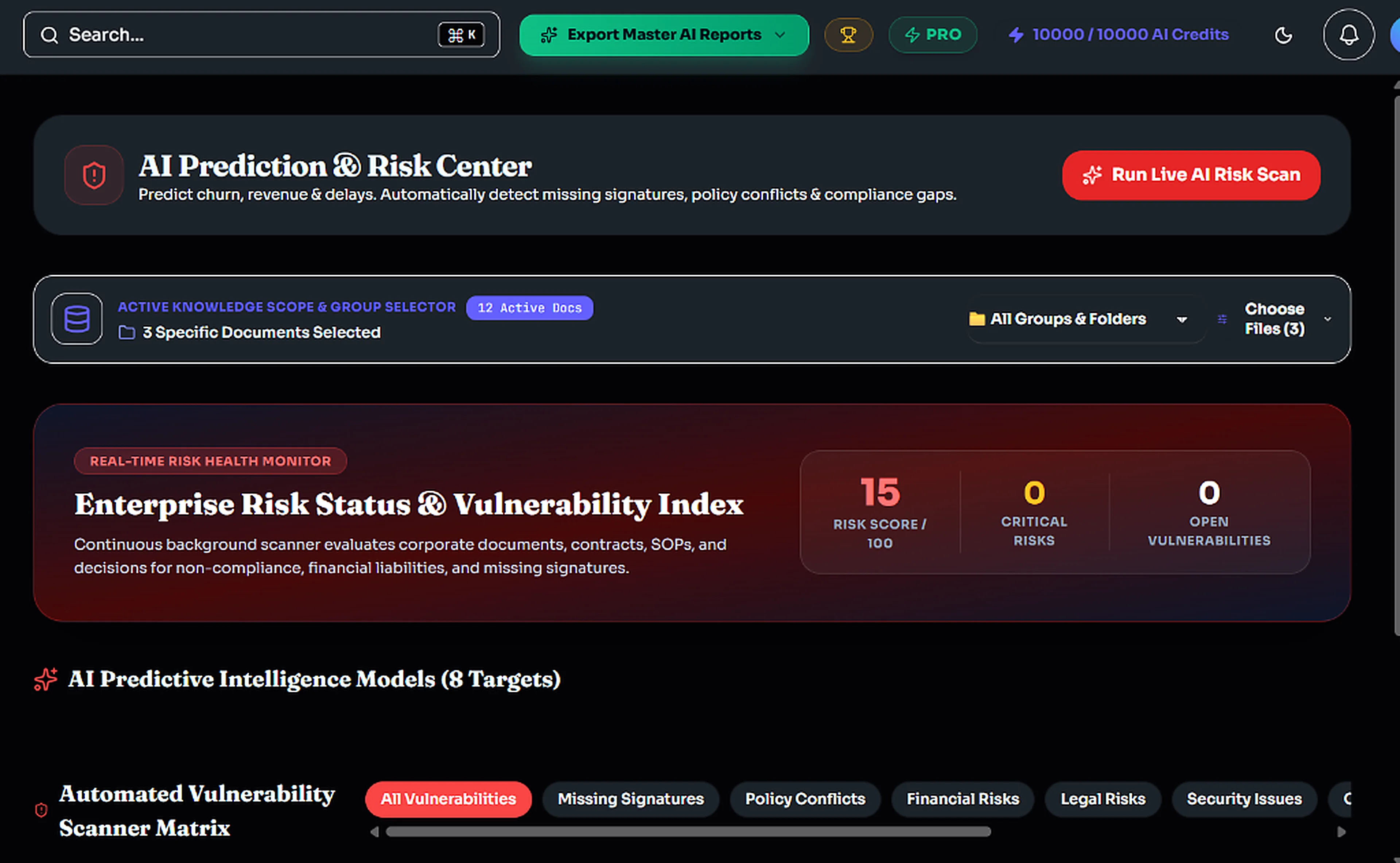Click the red shield Risk Center icon
The width and height of the screenshot is (1400, 863).
pos(94,175)
